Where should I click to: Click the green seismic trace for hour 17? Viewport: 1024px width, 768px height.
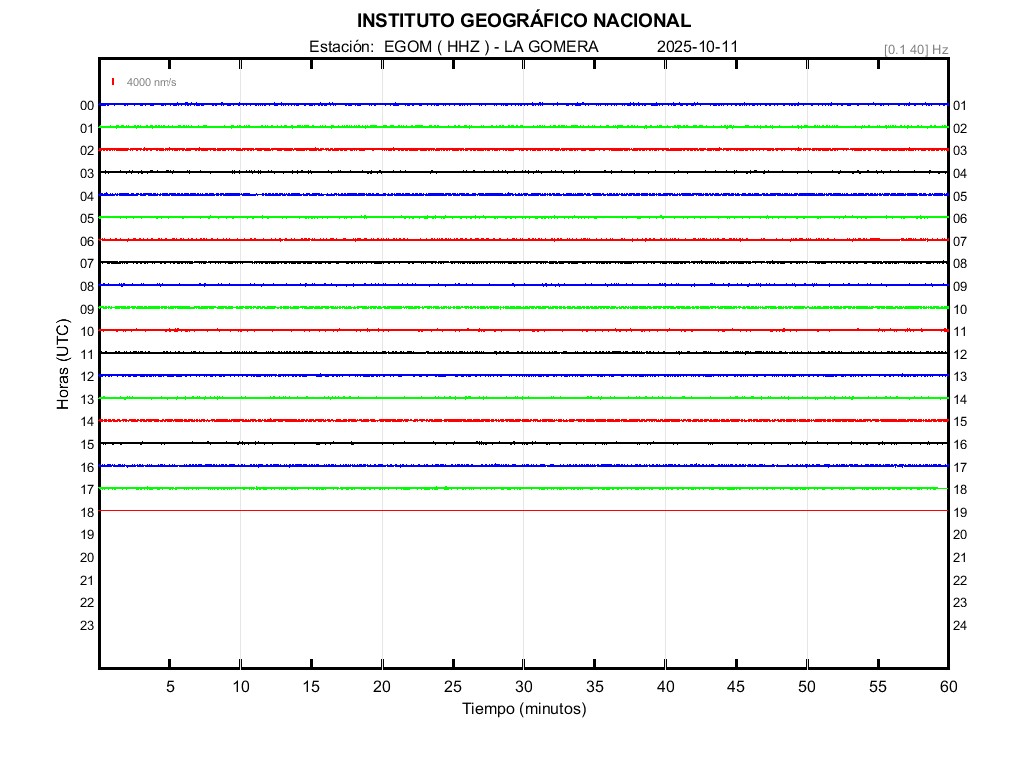(x=523, y=488)
